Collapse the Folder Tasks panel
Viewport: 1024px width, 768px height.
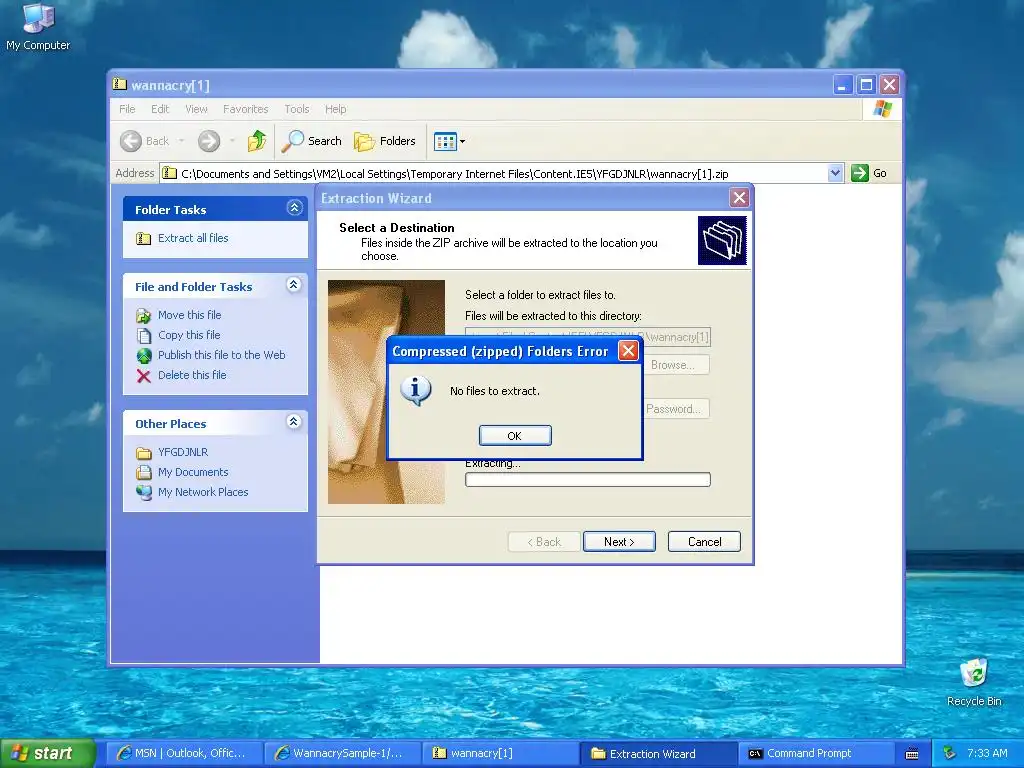pyautogui.click(x=295, y=208)
